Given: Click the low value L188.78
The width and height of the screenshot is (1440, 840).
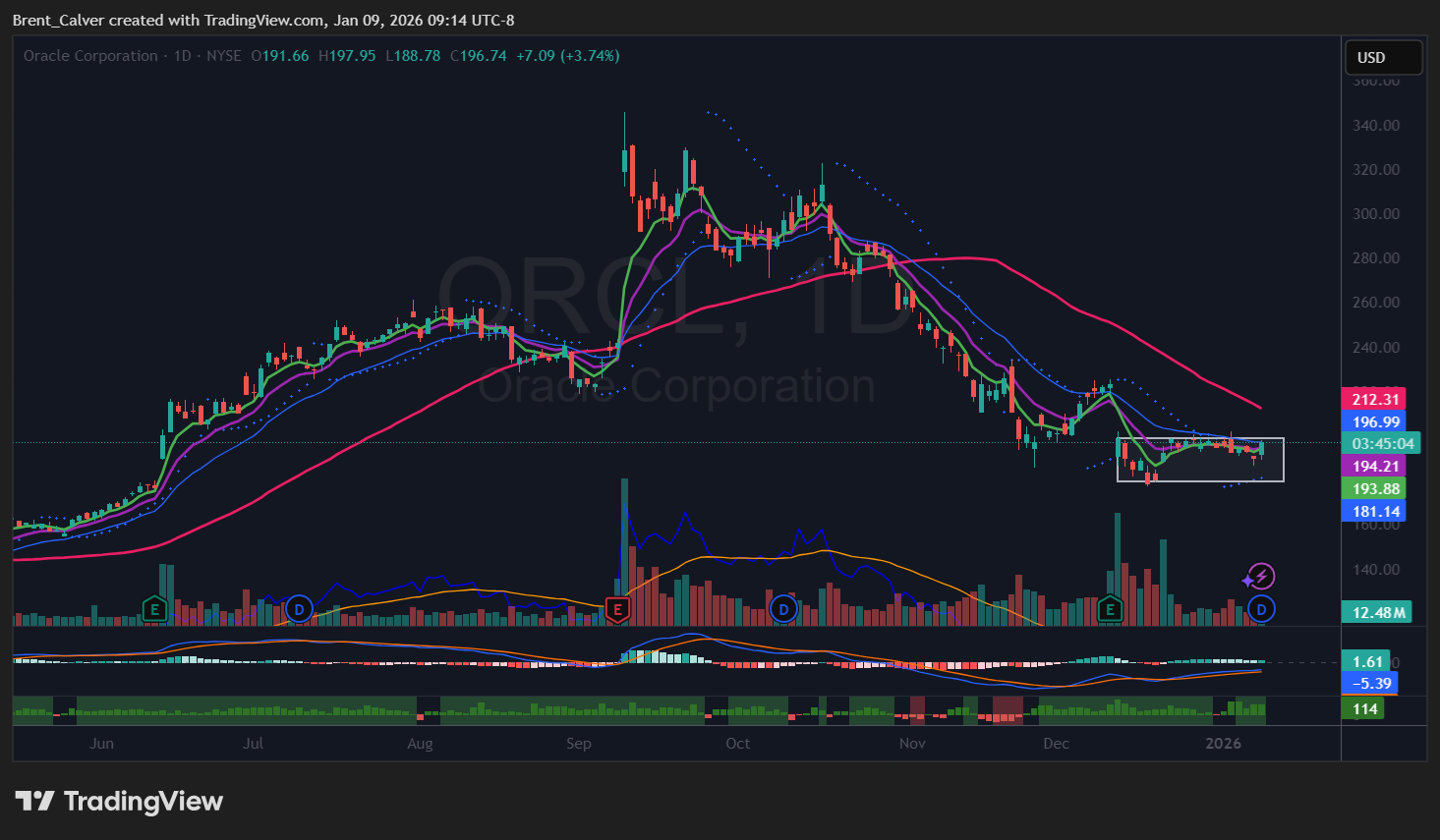Looking at the screenshot, I should click(413, 56).
